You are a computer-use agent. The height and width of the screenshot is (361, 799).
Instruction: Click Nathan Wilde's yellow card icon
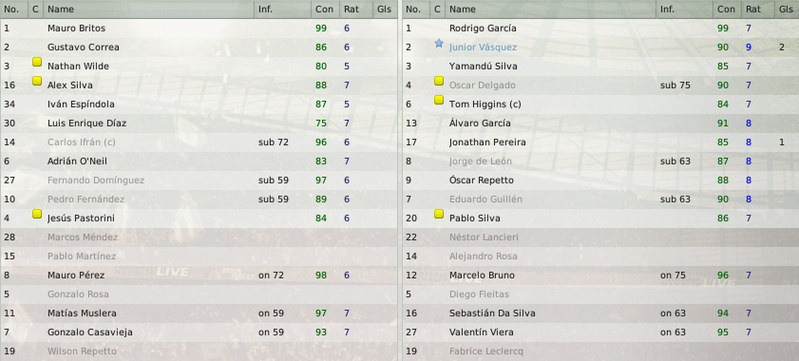click(x=37, y=62)
